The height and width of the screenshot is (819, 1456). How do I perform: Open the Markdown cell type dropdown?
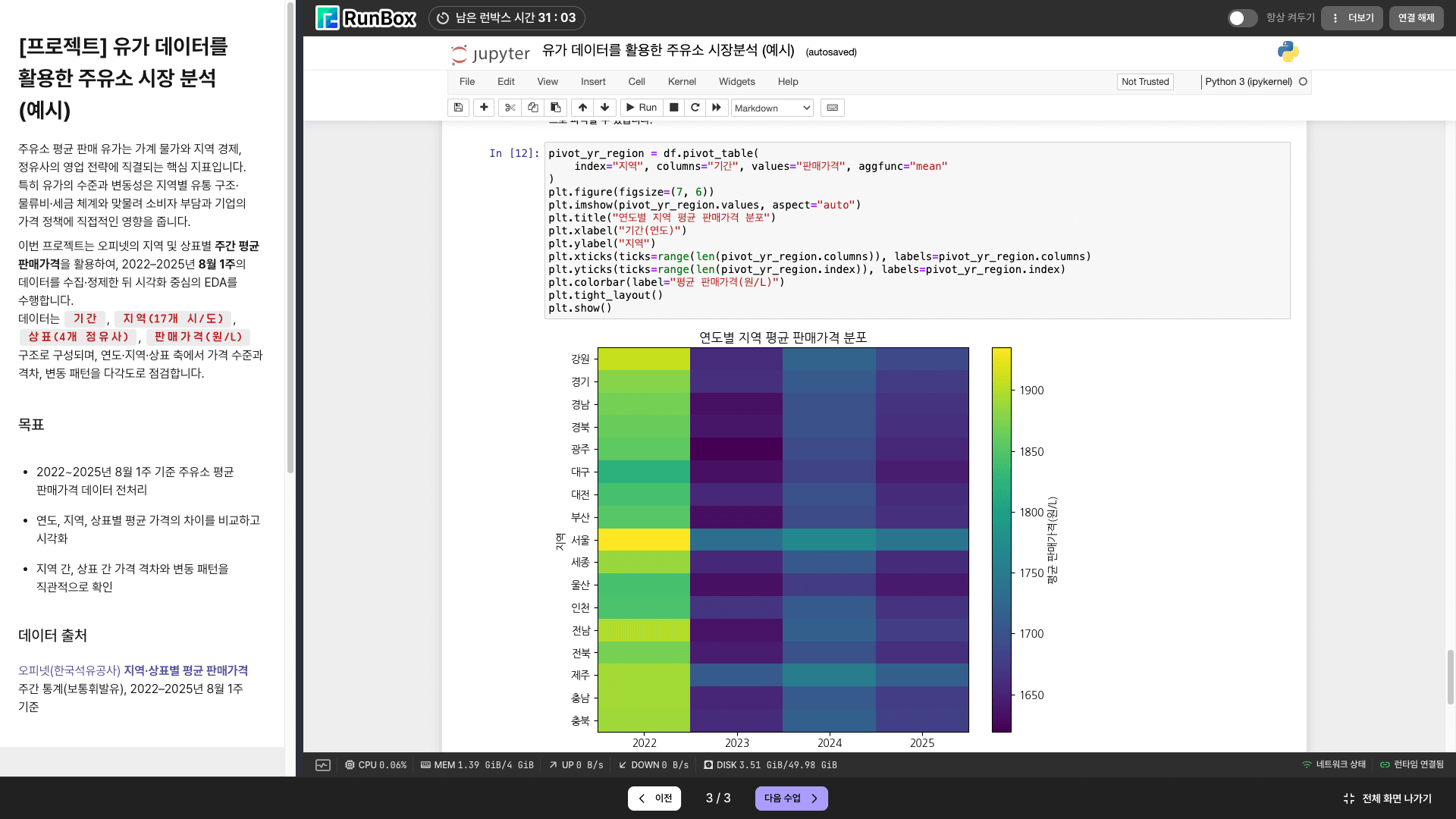(x=772, y=108)
